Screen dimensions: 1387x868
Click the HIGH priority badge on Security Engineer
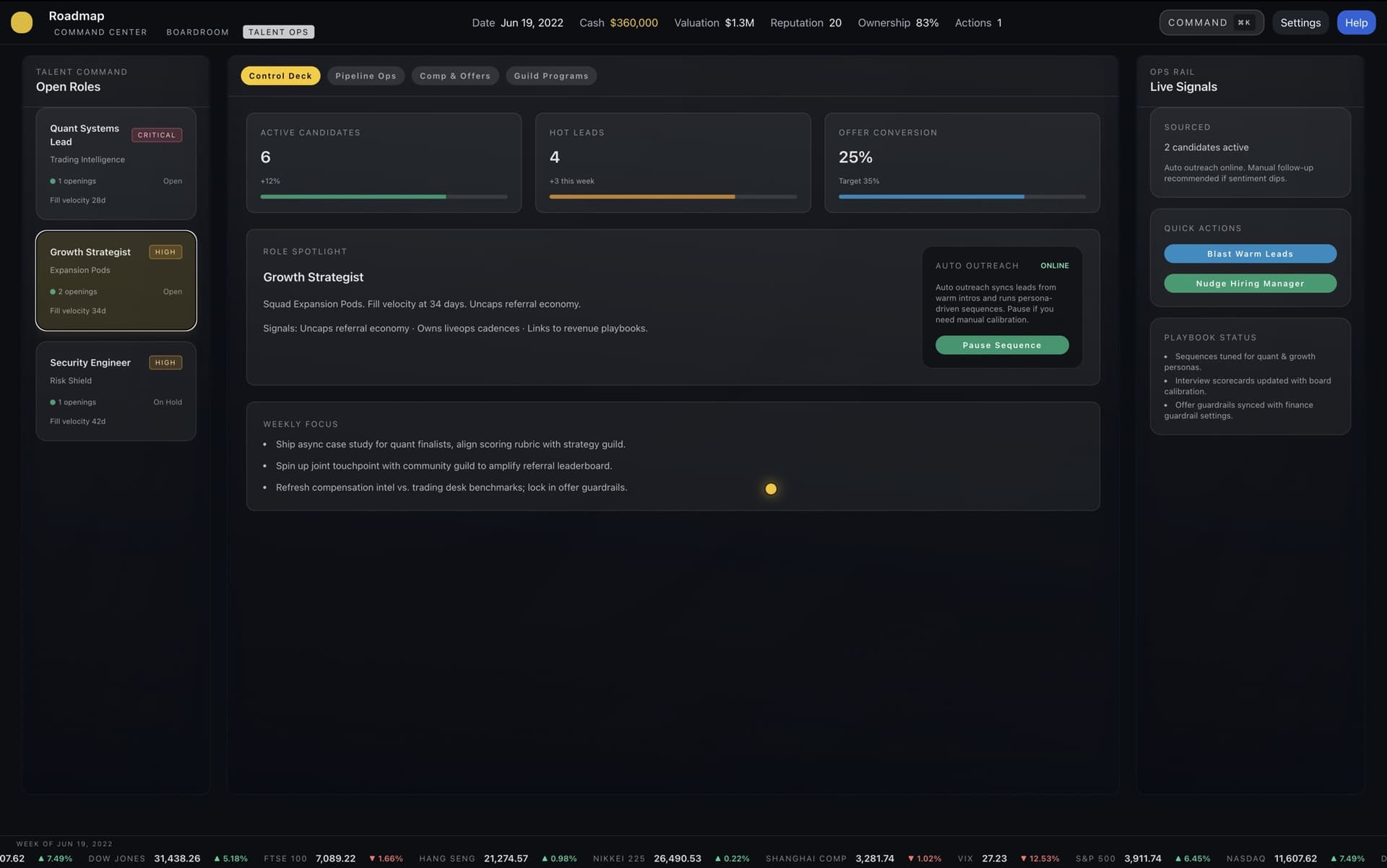click(x=165, y=362)
